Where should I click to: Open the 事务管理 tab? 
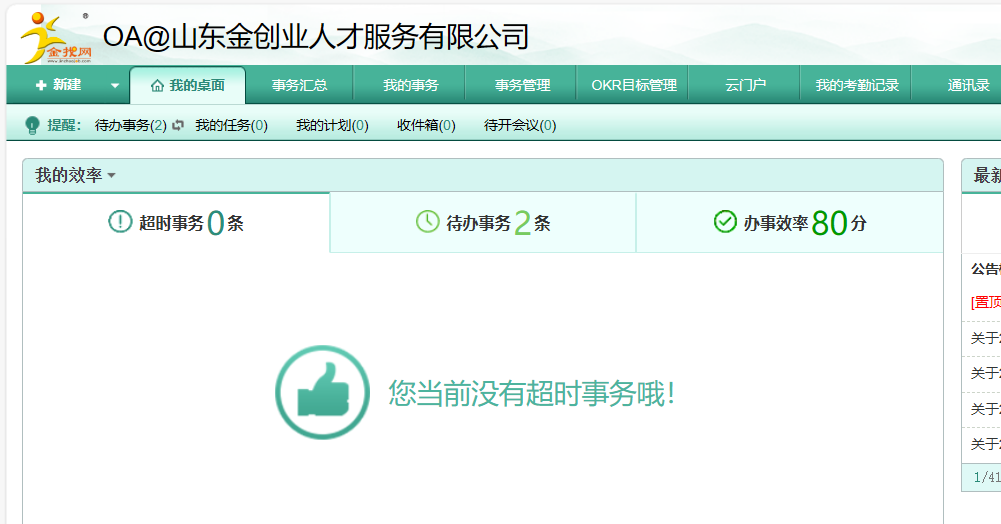522,85
